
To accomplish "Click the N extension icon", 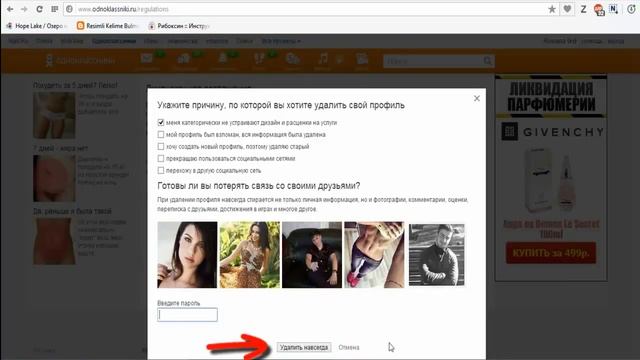I will pos(613,9).
